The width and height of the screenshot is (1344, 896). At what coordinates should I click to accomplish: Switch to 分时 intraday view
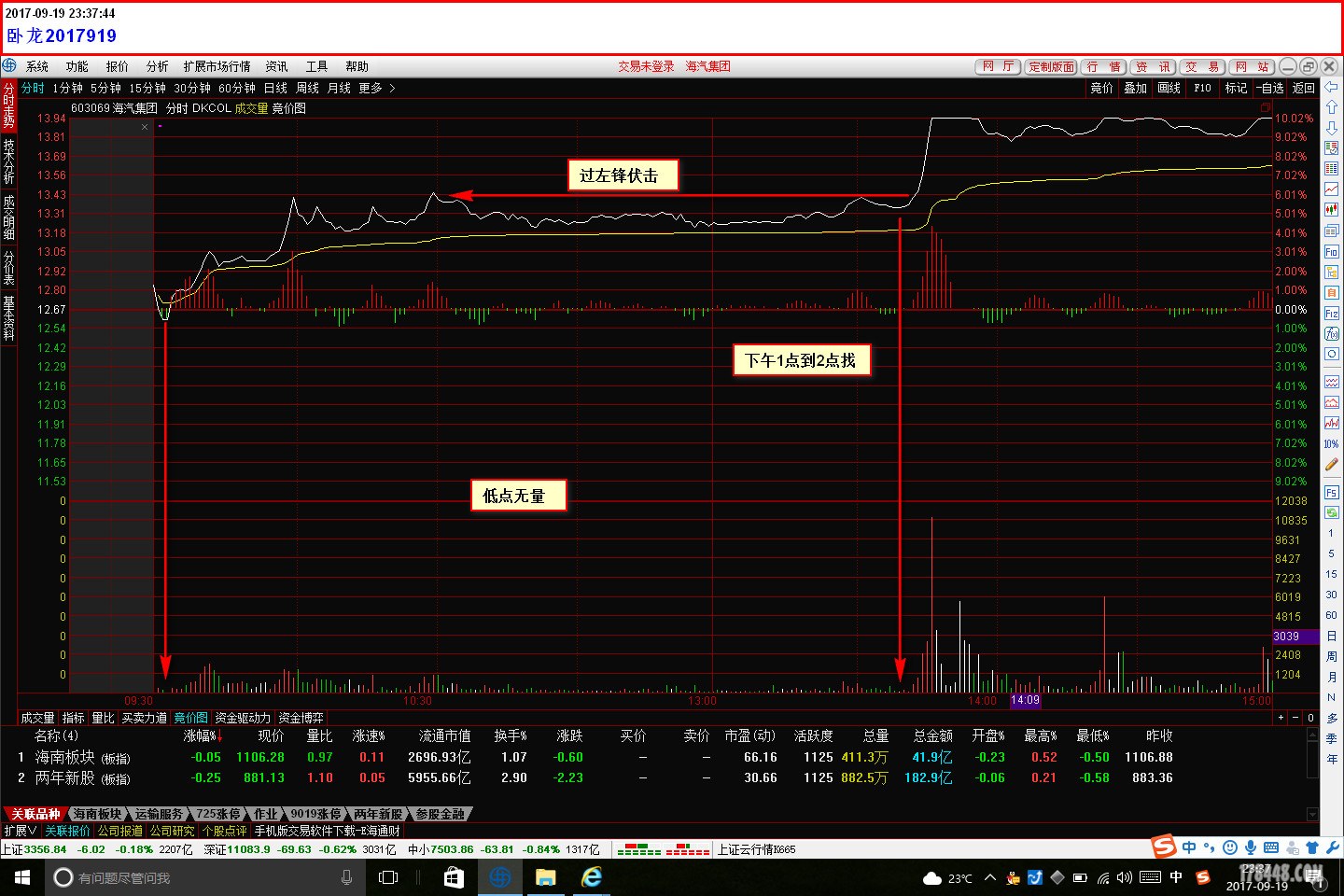(33, 88)
